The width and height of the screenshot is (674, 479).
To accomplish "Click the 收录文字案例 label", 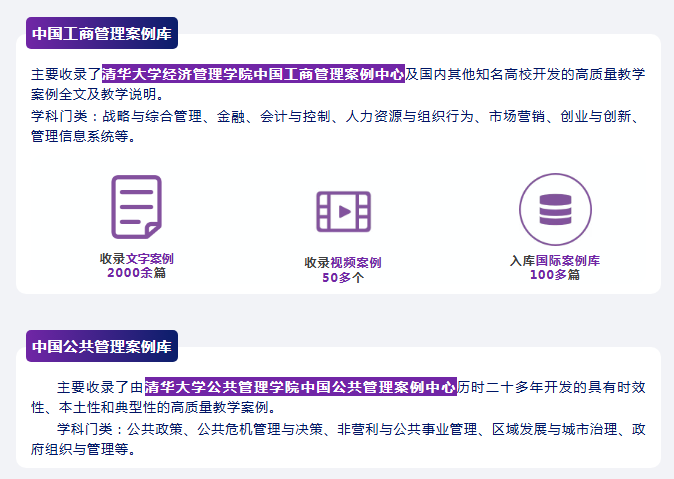I will tap(136, 258).
